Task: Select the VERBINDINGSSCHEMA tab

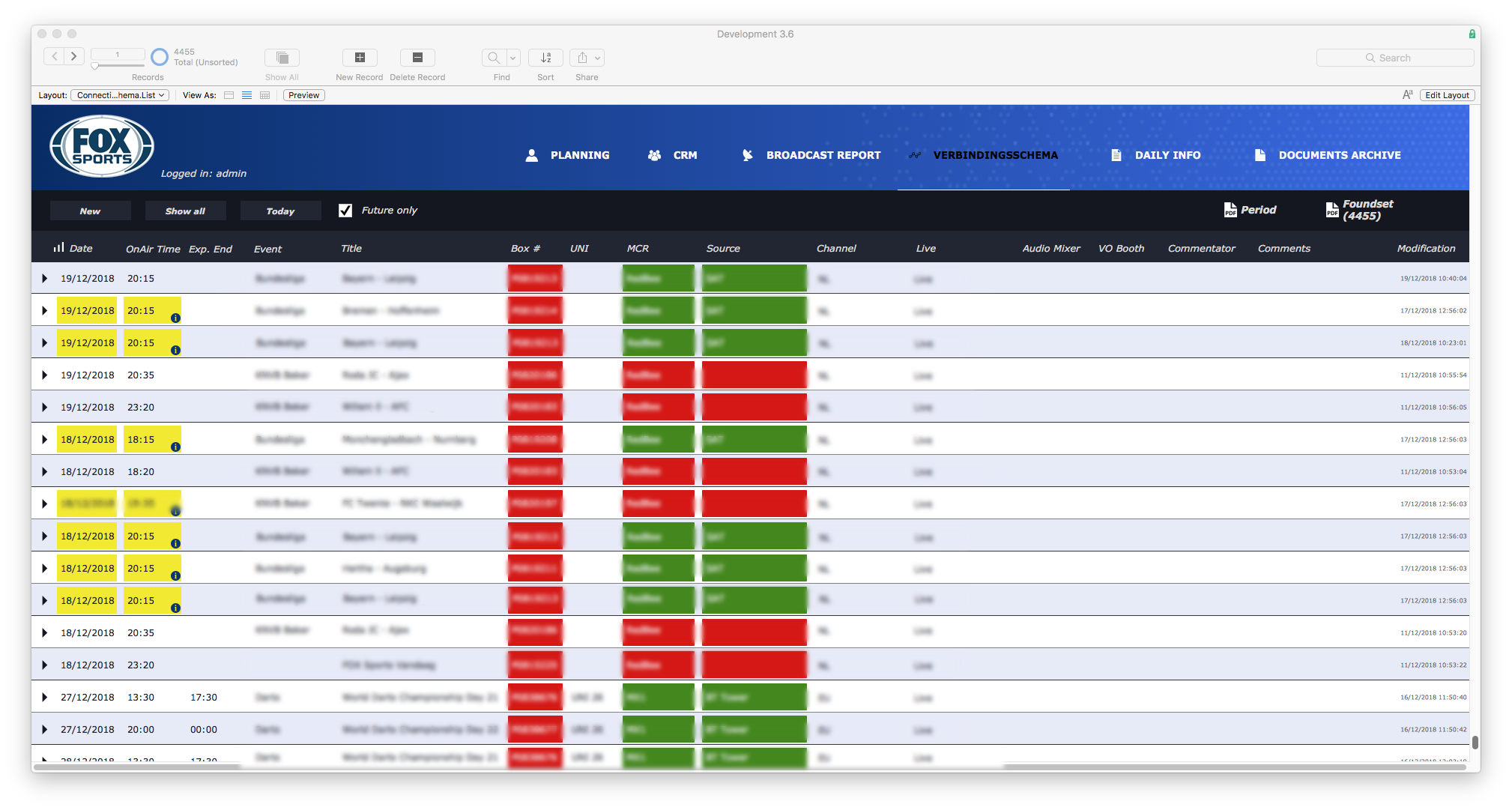Action: tap(983, 155)
